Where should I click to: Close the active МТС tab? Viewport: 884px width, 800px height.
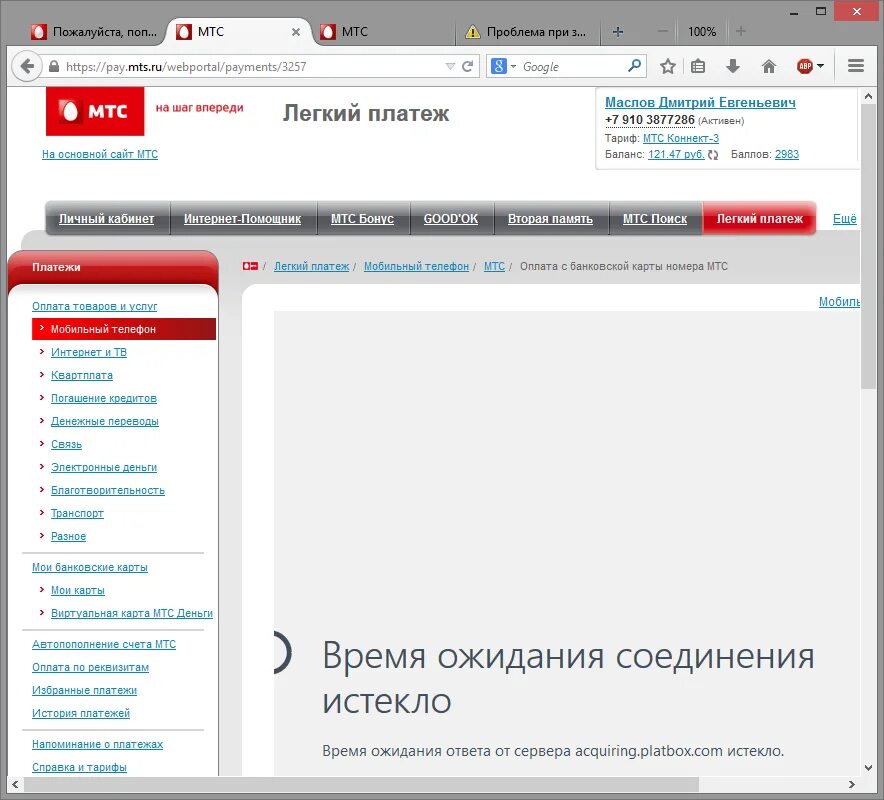click(295, 32)
